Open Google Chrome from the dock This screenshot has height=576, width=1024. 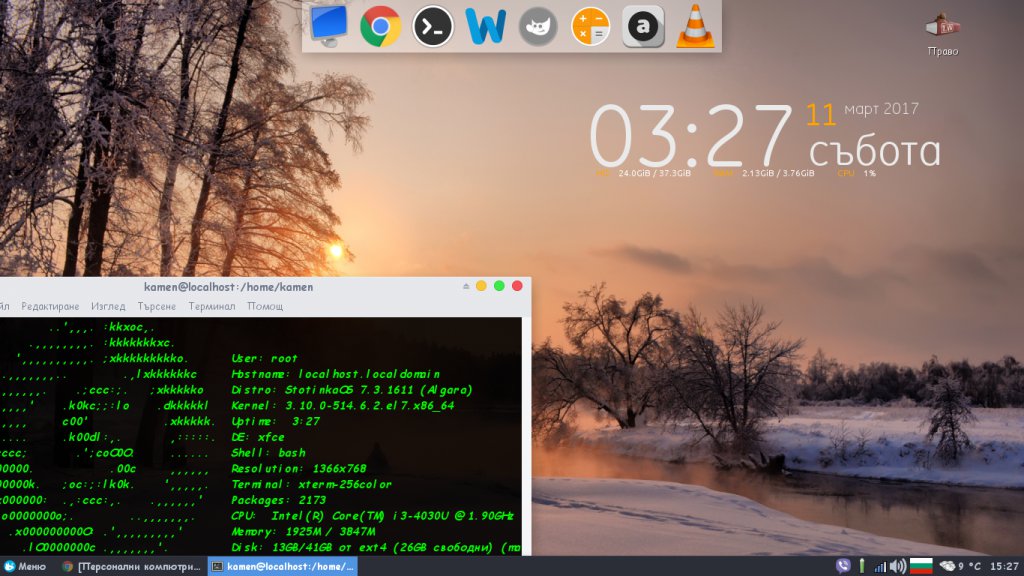(381, 26)
